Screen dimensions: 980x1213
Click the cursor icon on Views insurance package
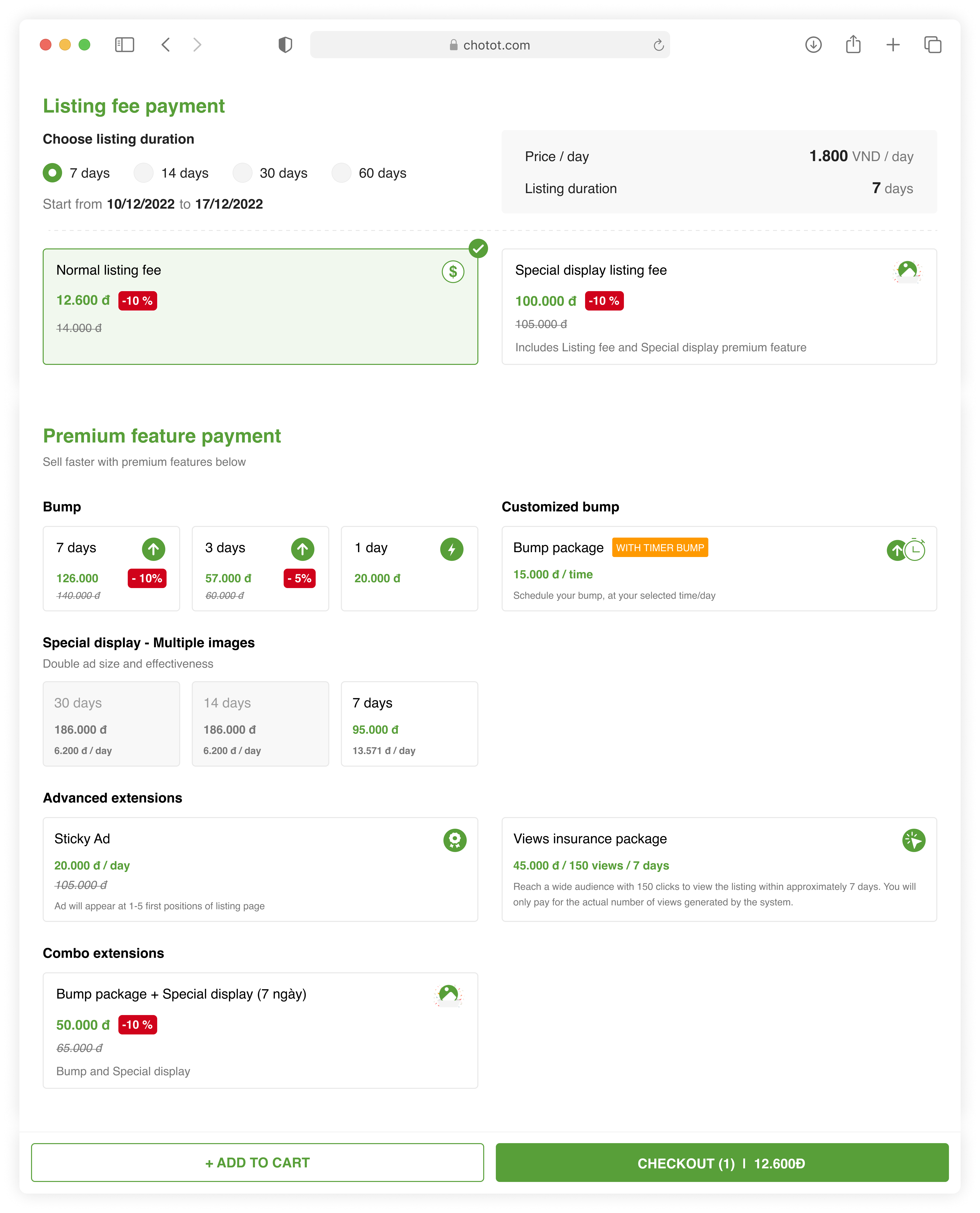(914, 840)
